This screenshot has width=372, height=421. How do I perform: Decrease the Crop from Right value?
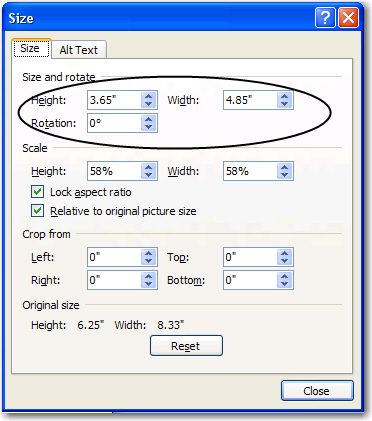coord(149,284)
